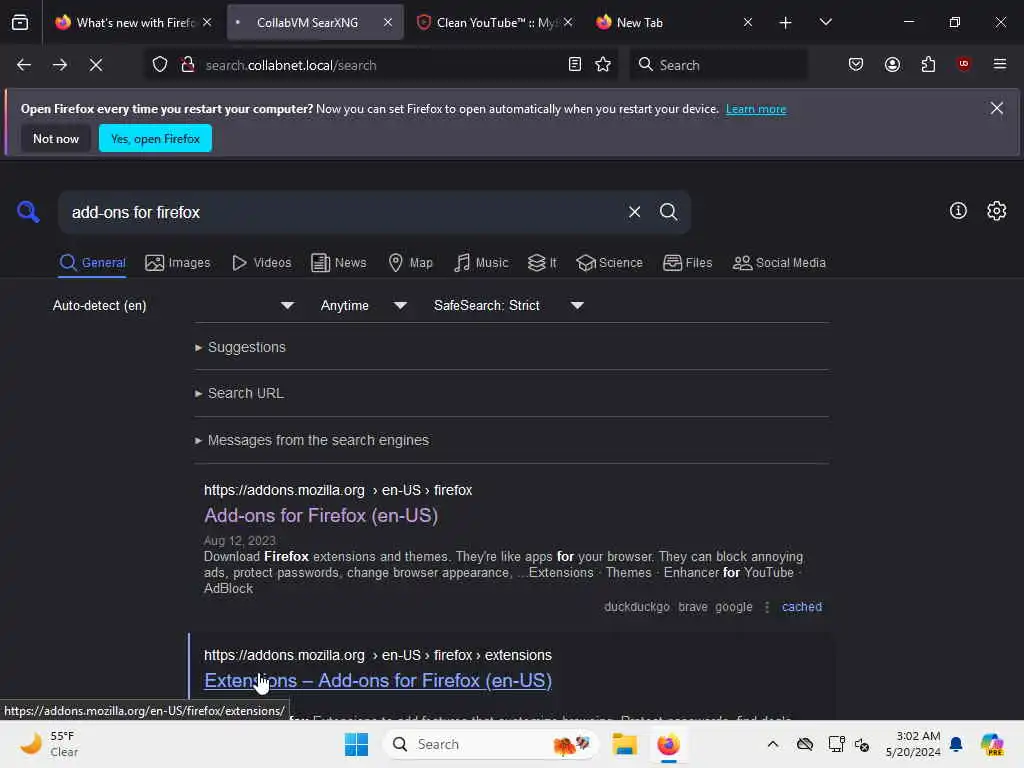
Task: Switch to the Map category
Action: 410,263
